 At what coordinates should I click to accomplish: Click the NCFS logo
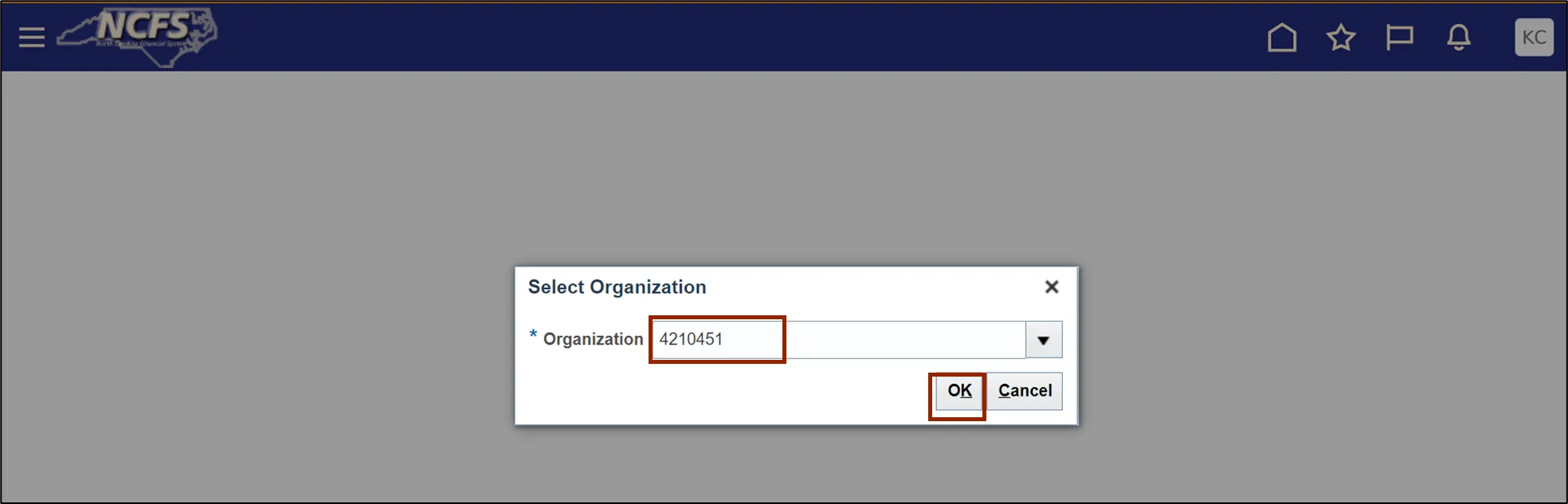[138, 37]
